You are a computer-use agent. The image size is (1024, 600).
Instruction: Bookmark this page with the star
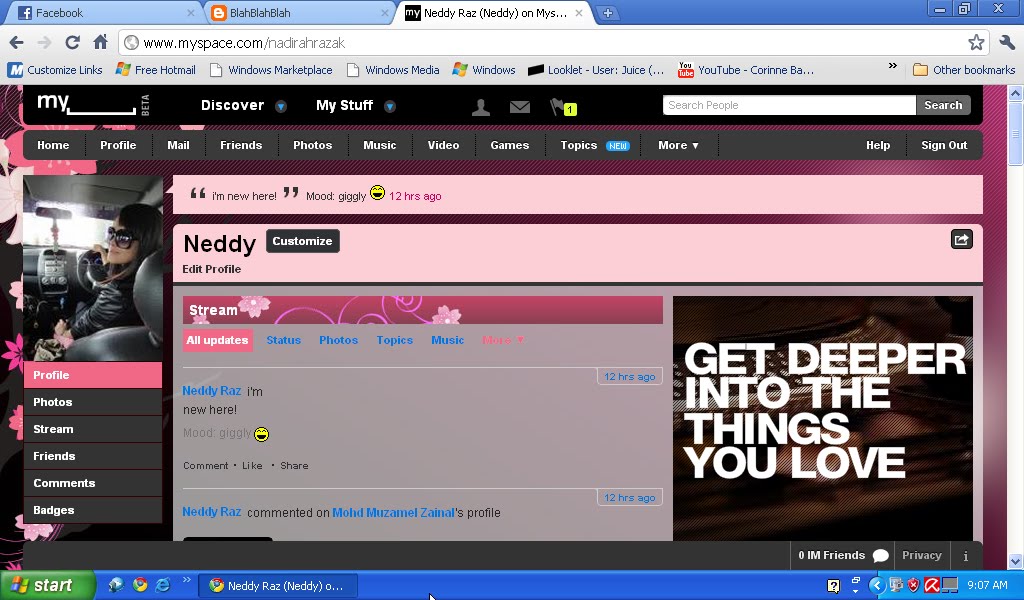point(976,43)
